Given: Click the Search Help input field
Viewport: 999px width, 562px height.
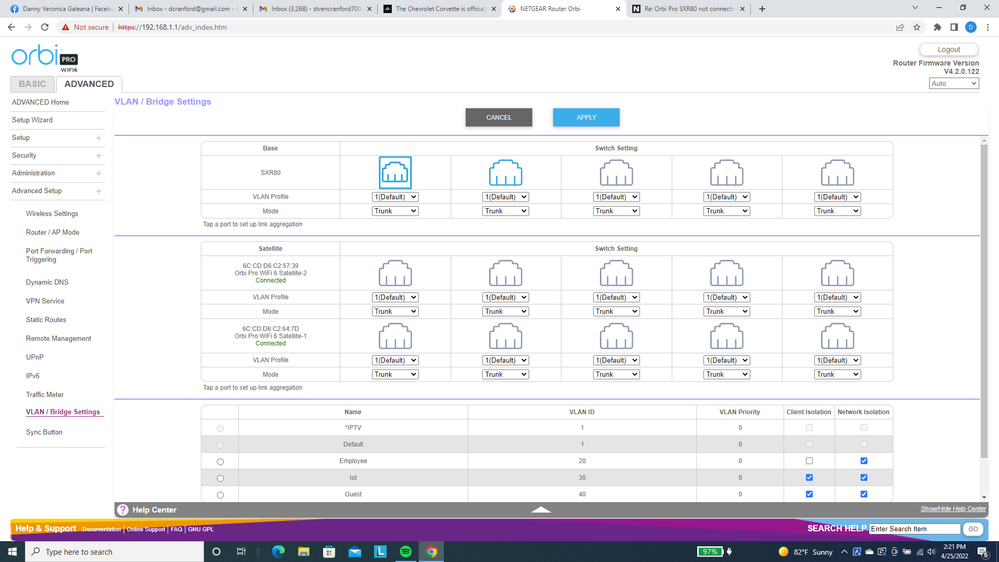Looking at the screenshot, I should tap(914, 528).
